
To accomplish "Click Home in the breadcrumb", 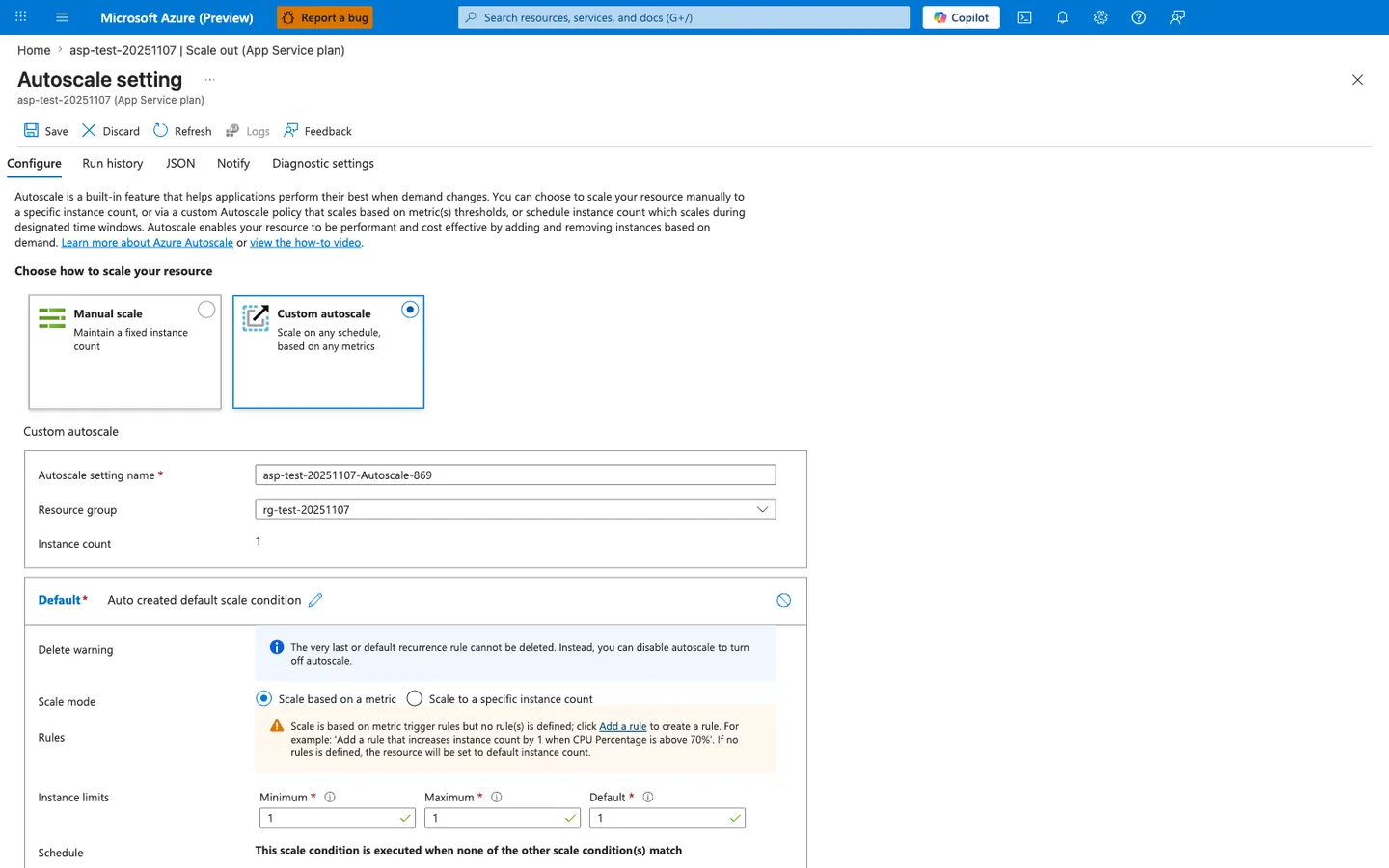I will click(x=34, y=50).
